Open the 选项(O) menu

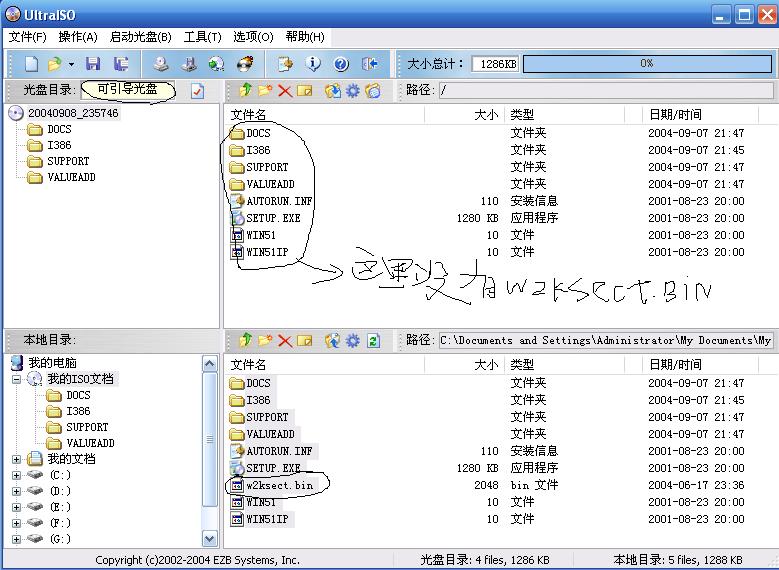click(x=253, y=37)
